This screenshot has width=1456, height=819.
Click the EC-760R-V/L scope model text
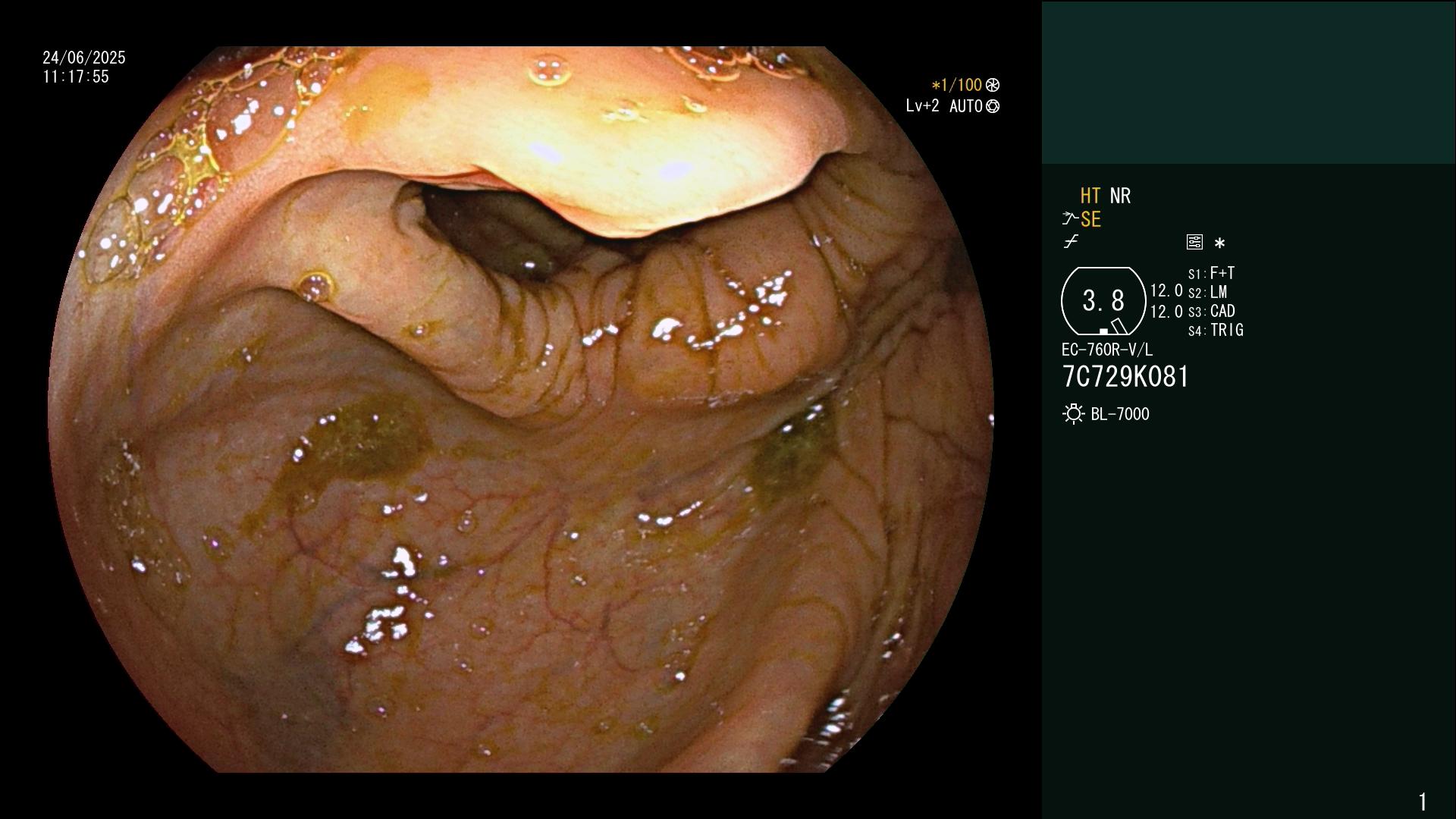pos(1107,350)
